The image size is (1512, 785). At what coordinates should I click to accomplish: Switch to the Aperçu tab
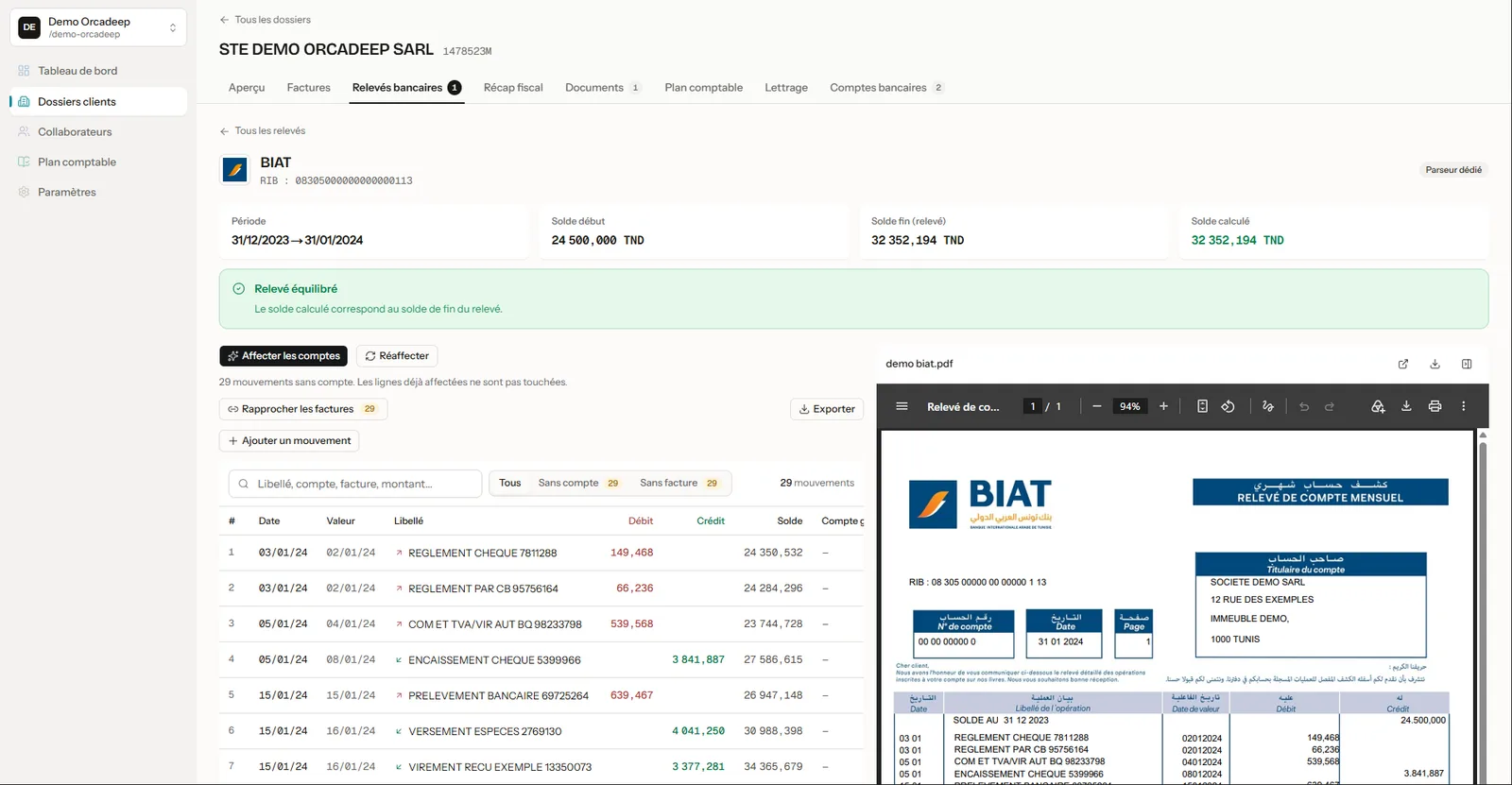(247, 88)
